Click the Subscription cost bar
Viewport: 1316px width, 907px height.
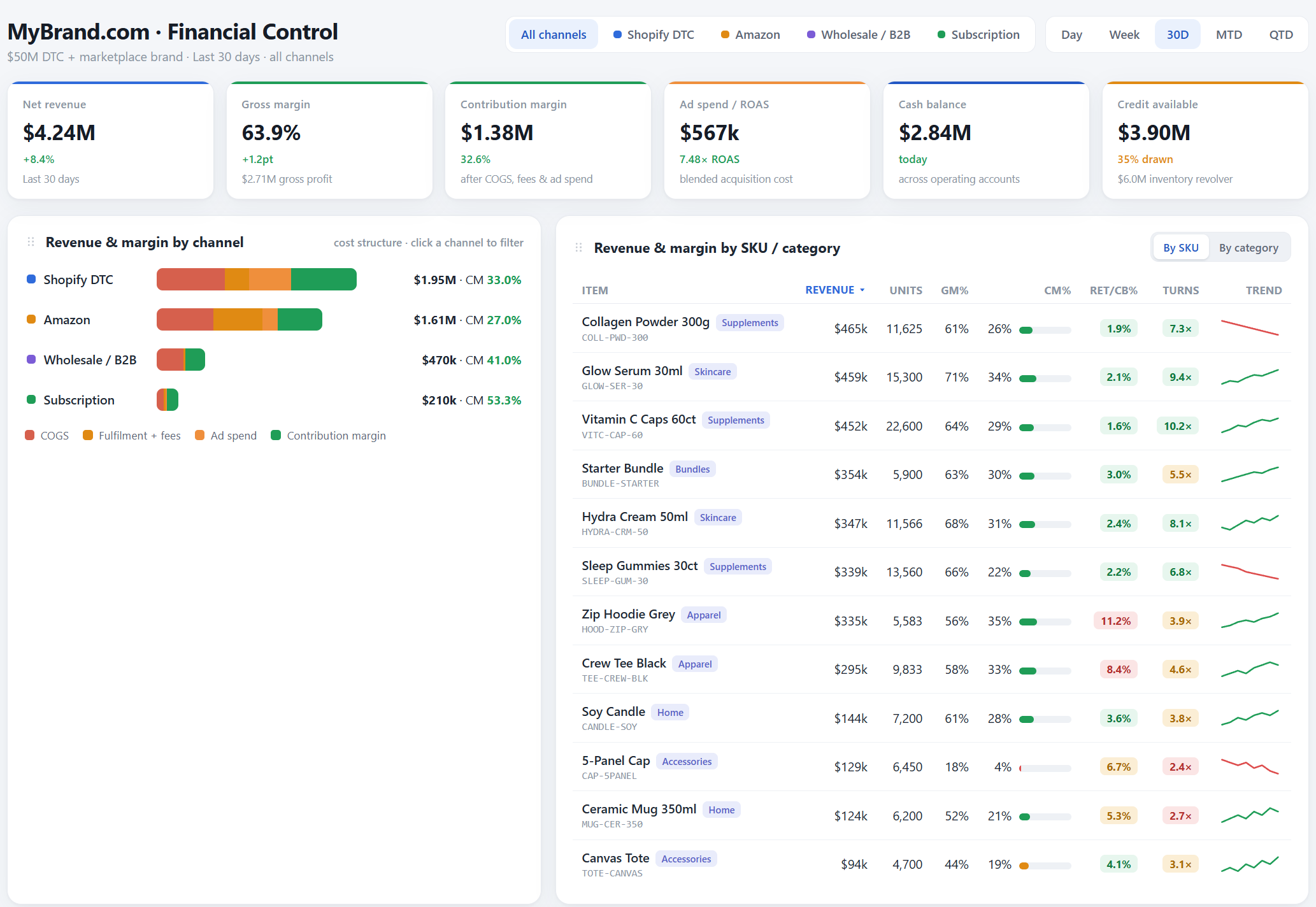168,399
